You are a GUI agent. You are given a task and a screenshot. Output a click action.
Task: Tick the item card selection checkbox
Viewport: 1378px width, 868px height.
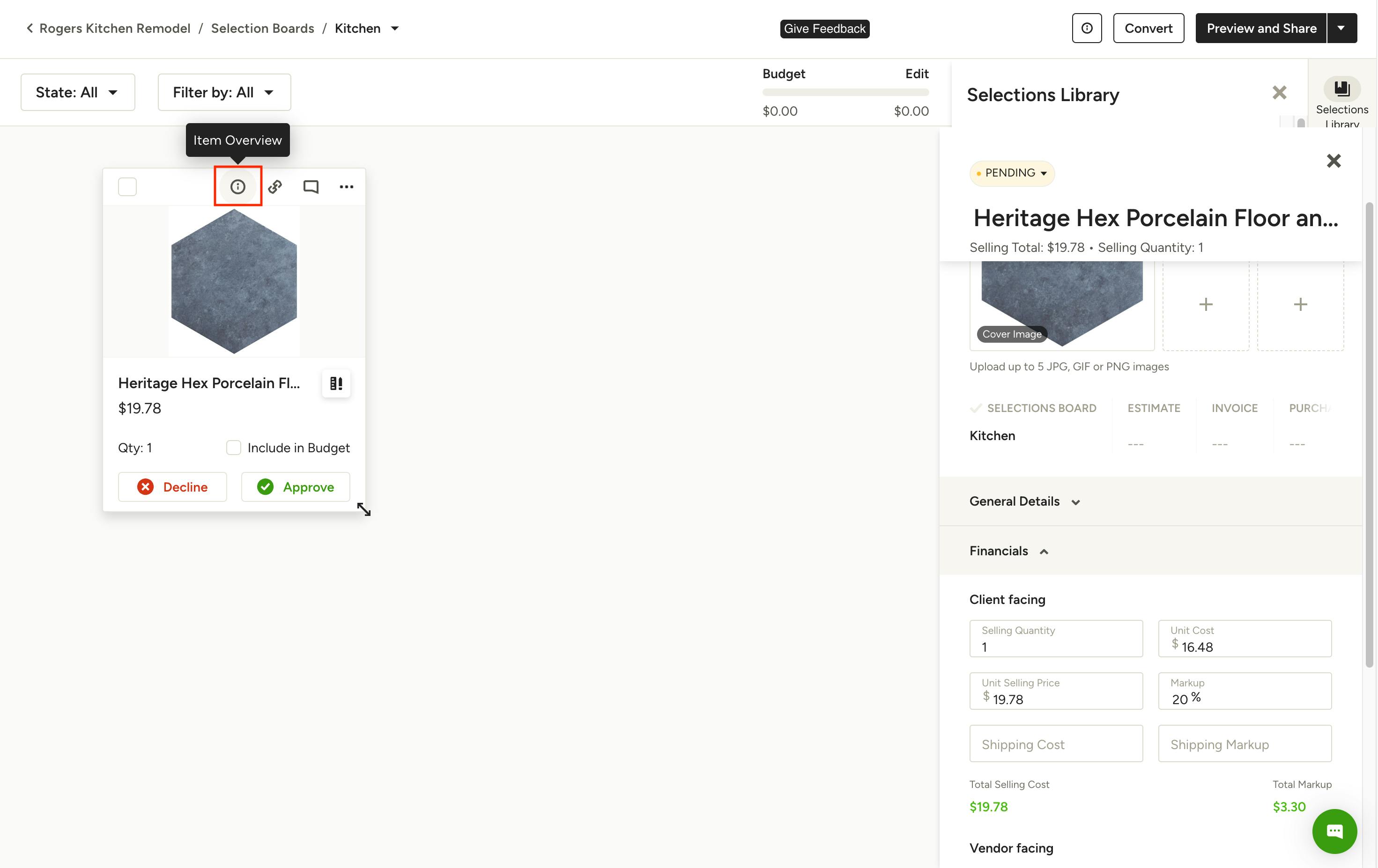click(127, 186)
